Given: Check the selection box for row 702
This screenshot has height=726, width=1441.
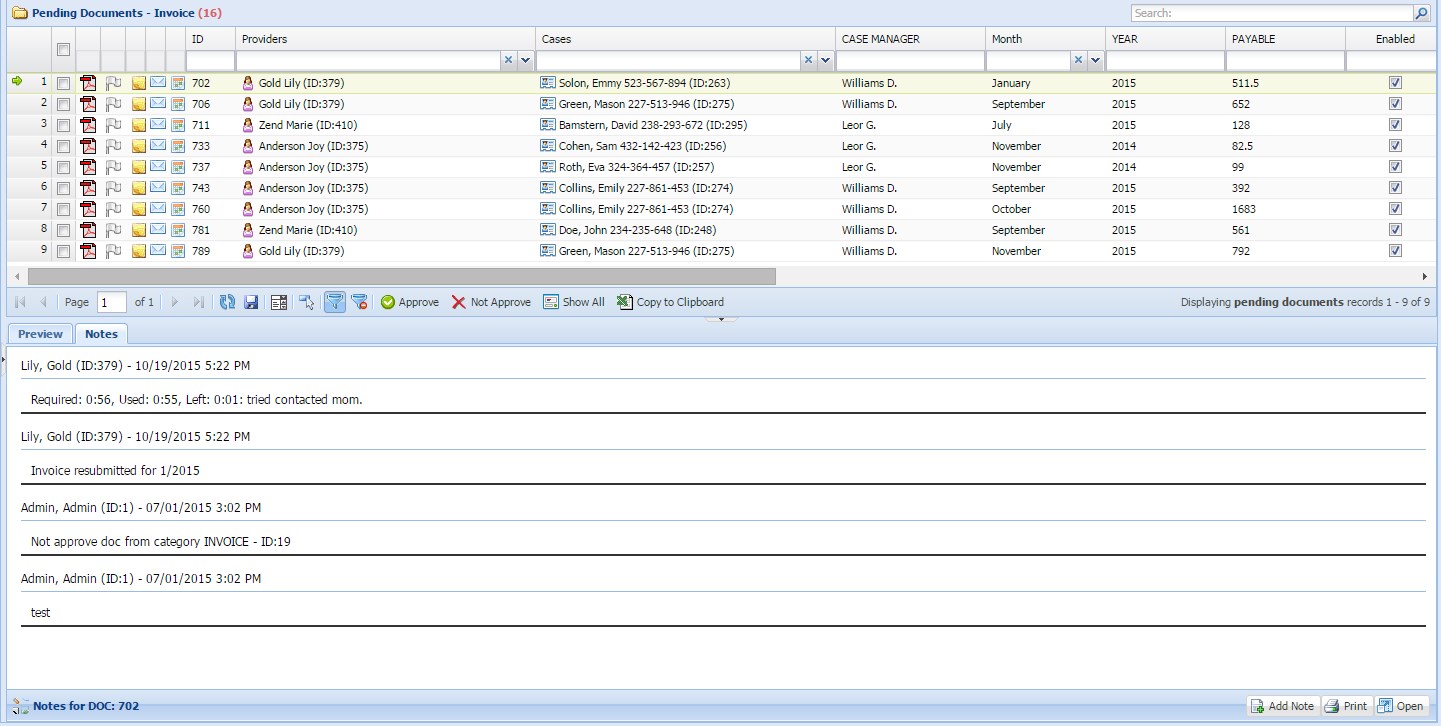Looking at the screenshot, I should tap(63, 83).
